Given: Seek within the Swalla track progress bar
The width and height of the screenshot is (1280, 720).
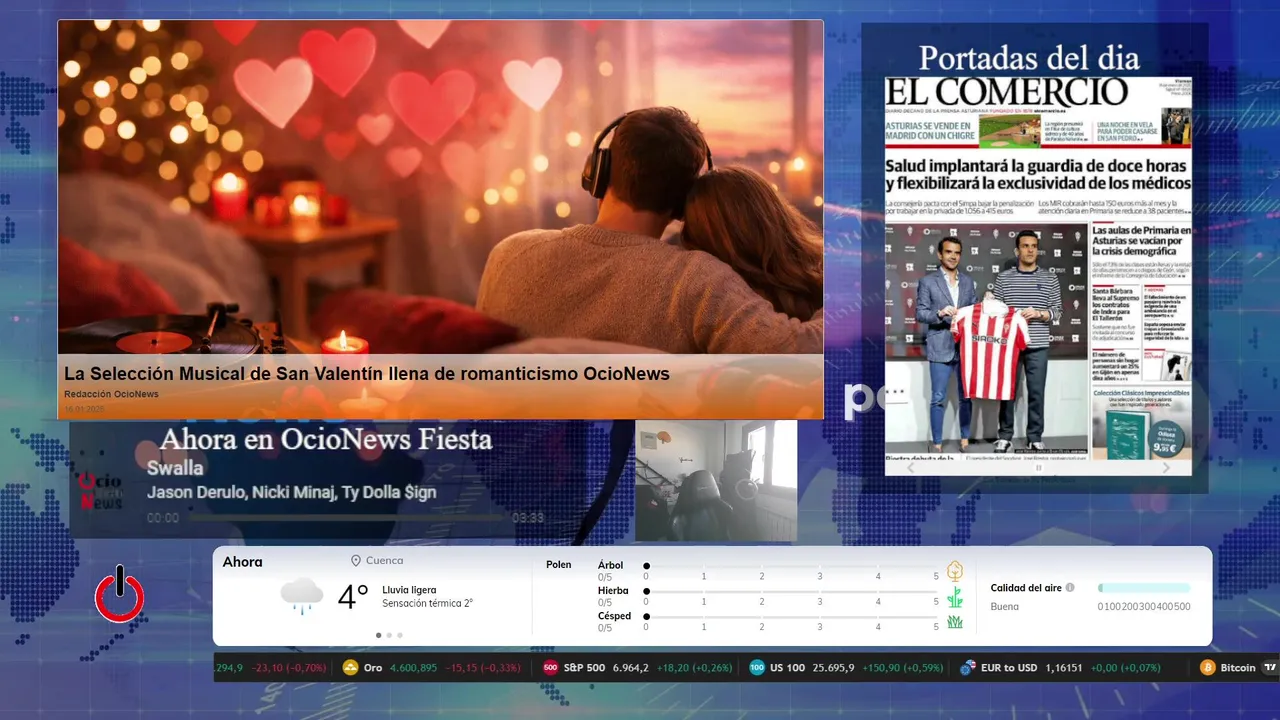Looking at the screenshot, I should pos(346,518).
